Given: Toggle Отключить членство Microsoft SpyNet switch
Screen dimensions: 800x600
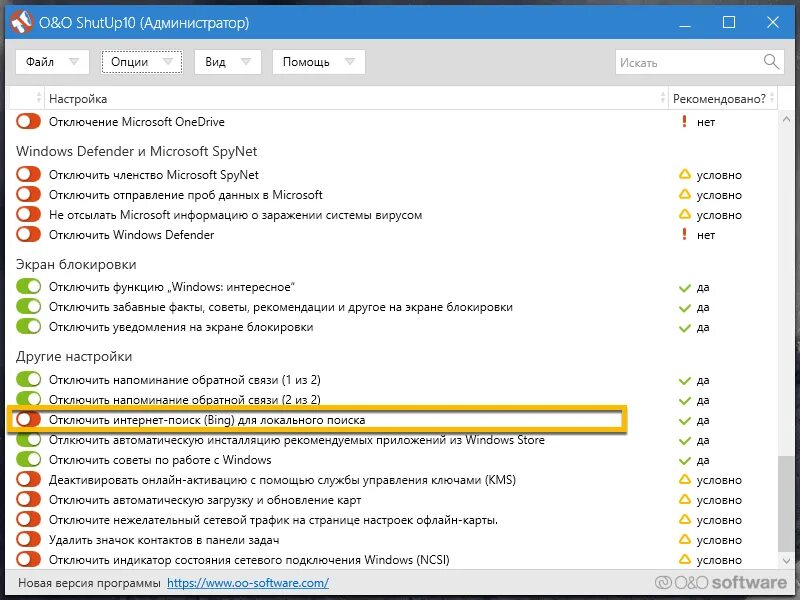Looking at the screenshot, I should point(28,174).
